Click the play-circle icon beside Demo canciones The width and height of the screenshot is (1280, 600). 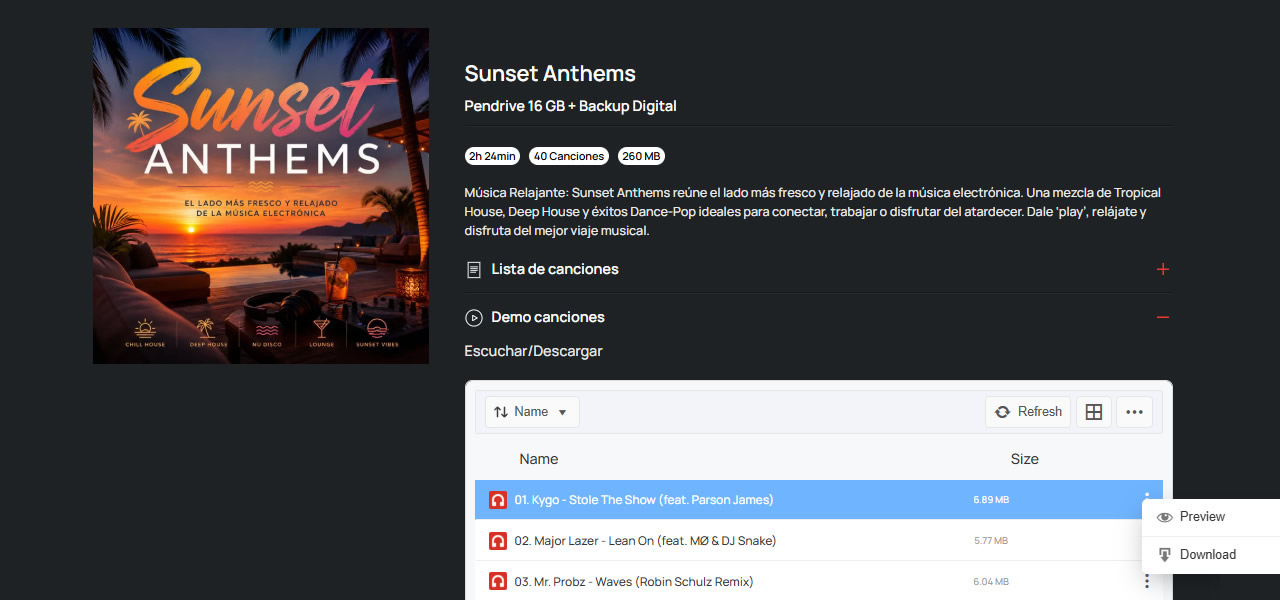tap(474, 317)
